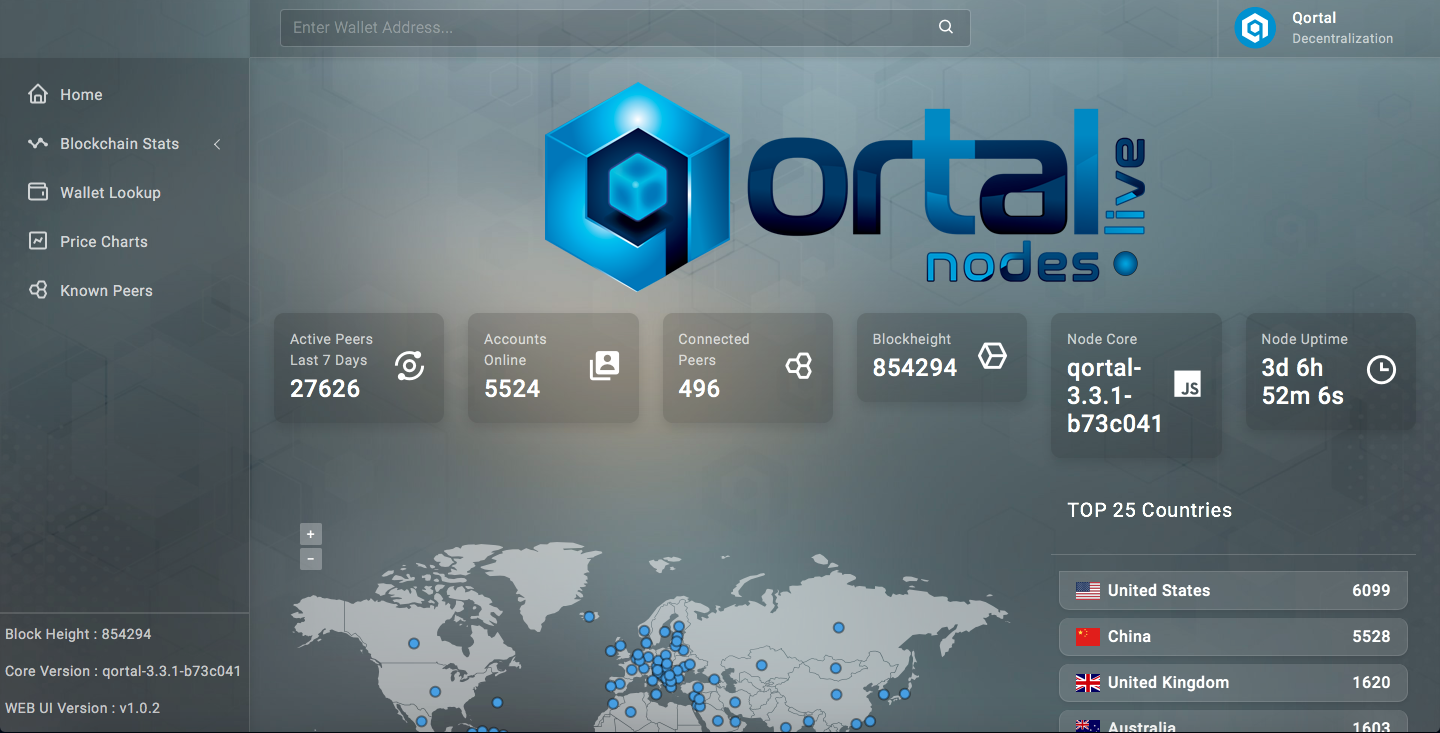The image size is (1440, 733).
Task: Click the sidebar Block Height : 854294 text
Action: pyautogui.click(x=78, y=634)
